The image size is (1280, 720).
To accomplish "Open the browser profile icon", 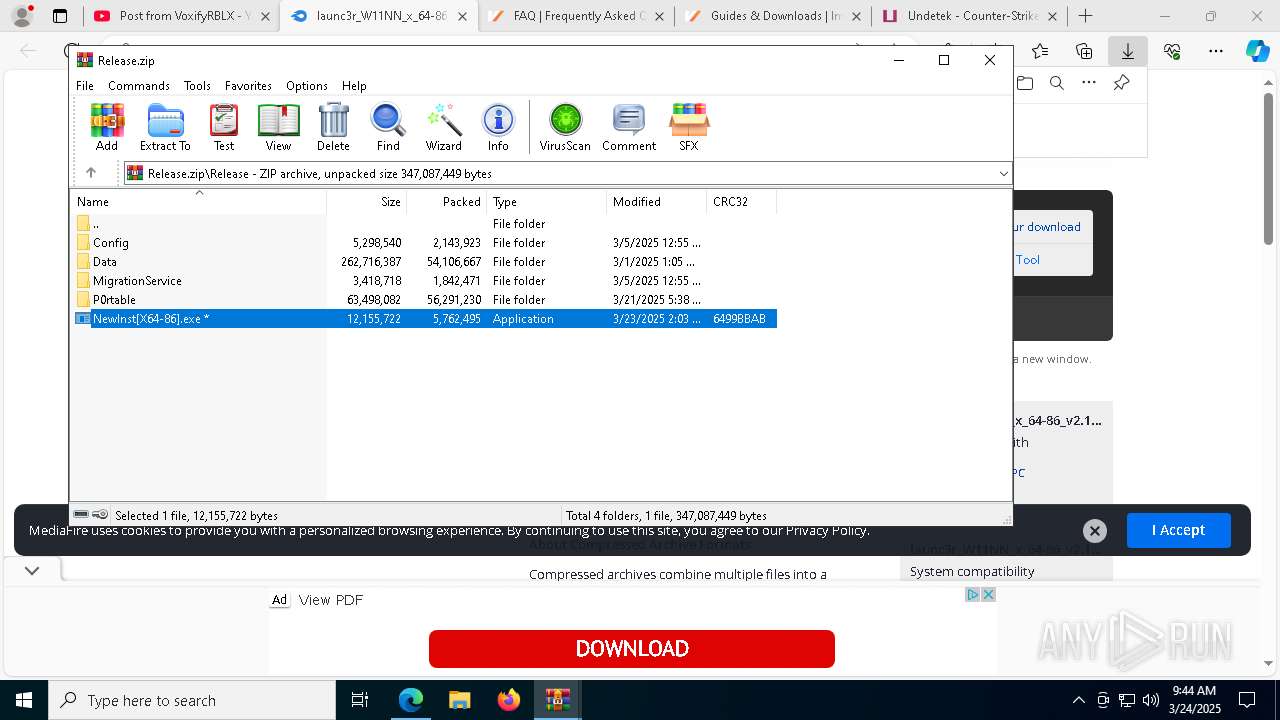I will [x=22, y=16].
